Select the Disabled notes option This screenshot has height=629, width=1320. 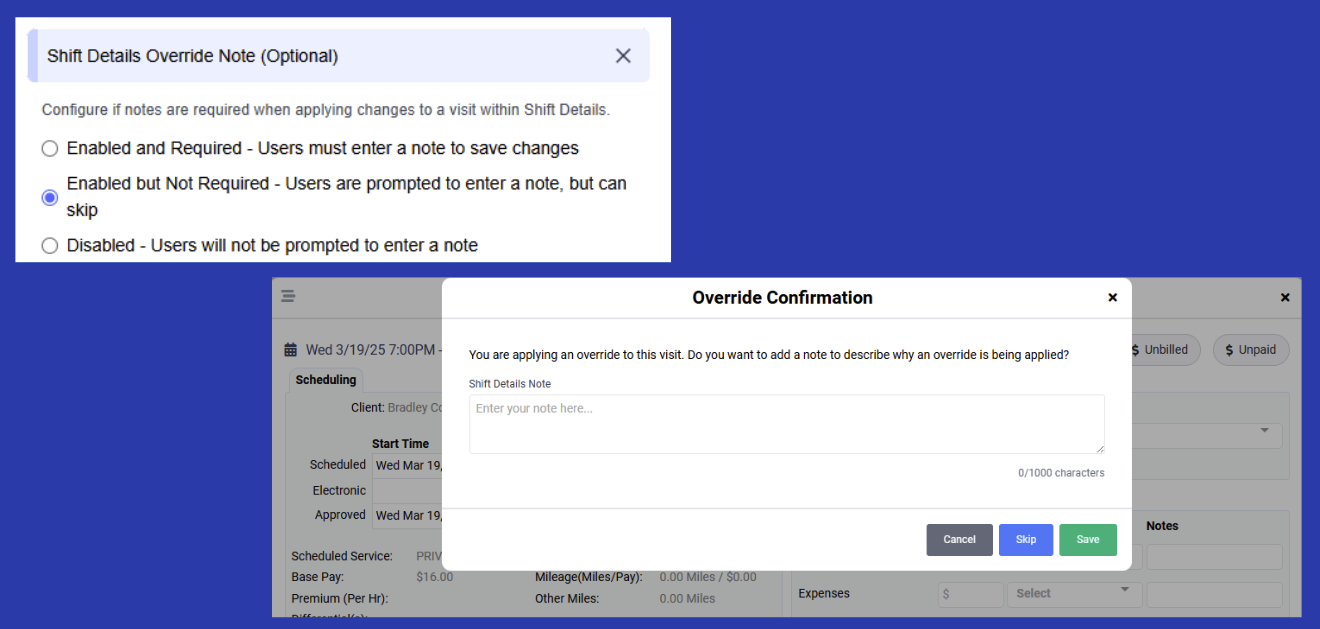[49, 245]
